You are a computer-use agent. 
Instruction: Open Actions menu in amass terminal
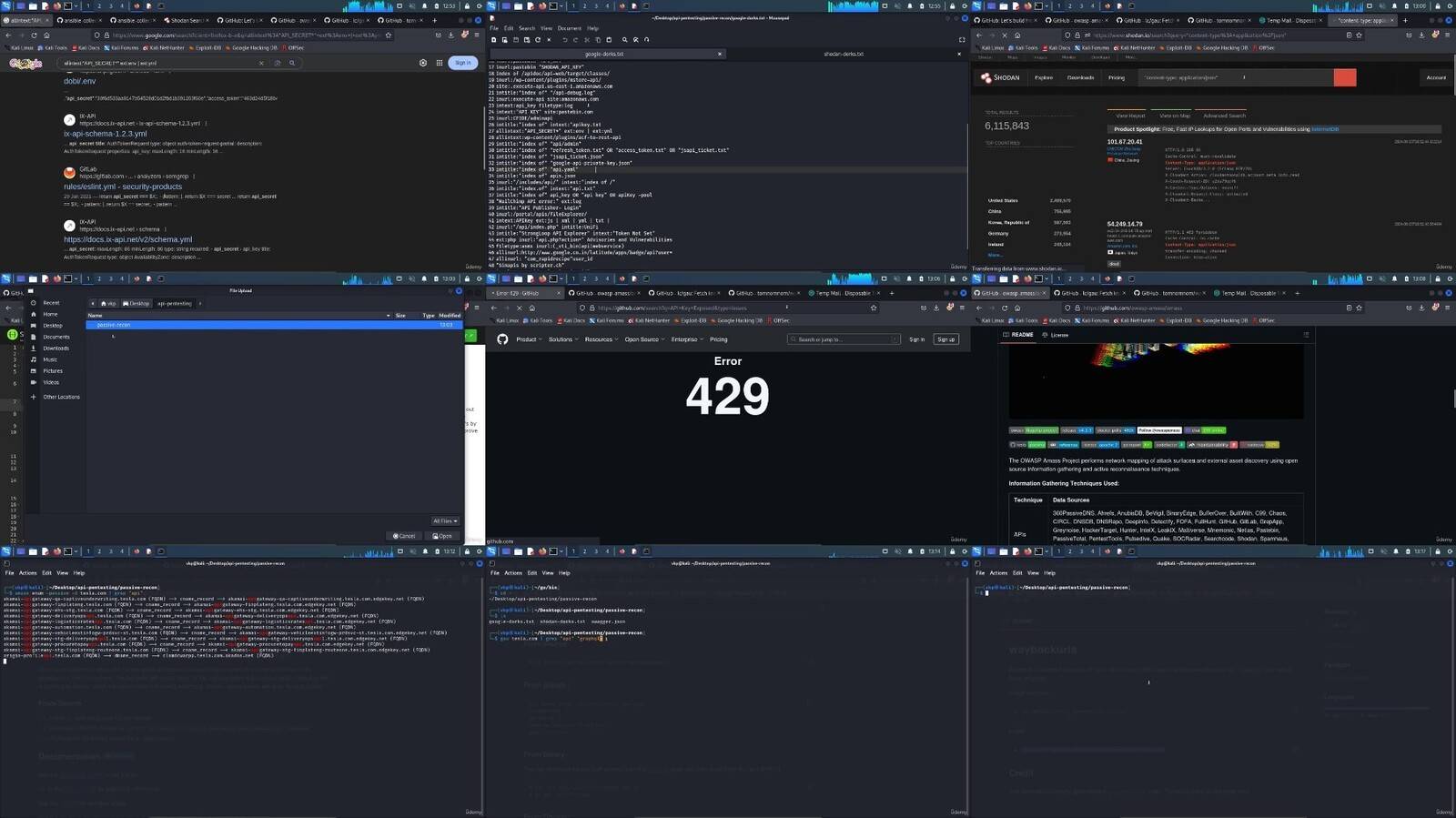coord(28,573)
